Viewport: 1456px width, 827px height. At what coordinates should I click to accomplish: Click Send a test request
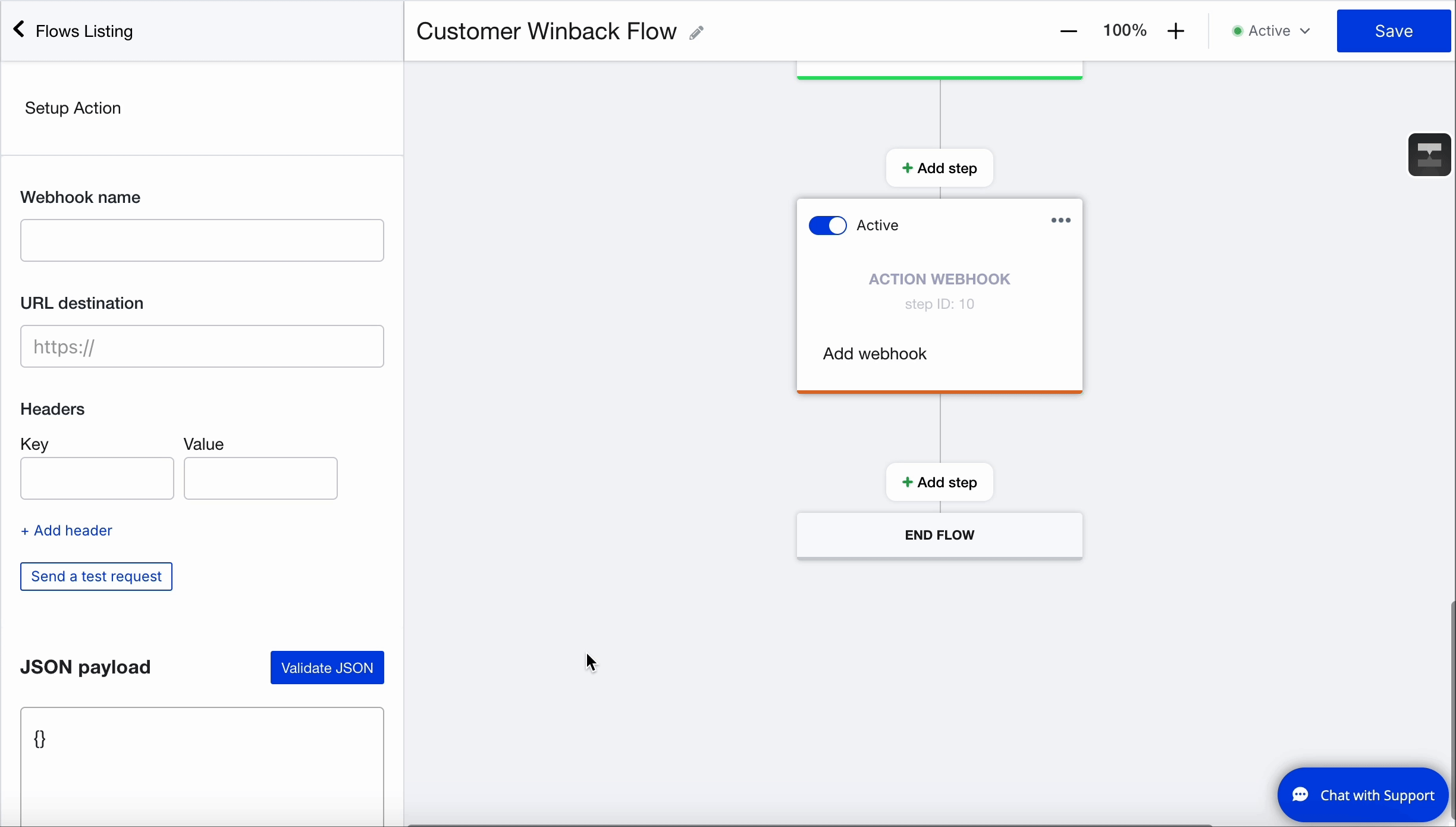[x=96, y=576]
